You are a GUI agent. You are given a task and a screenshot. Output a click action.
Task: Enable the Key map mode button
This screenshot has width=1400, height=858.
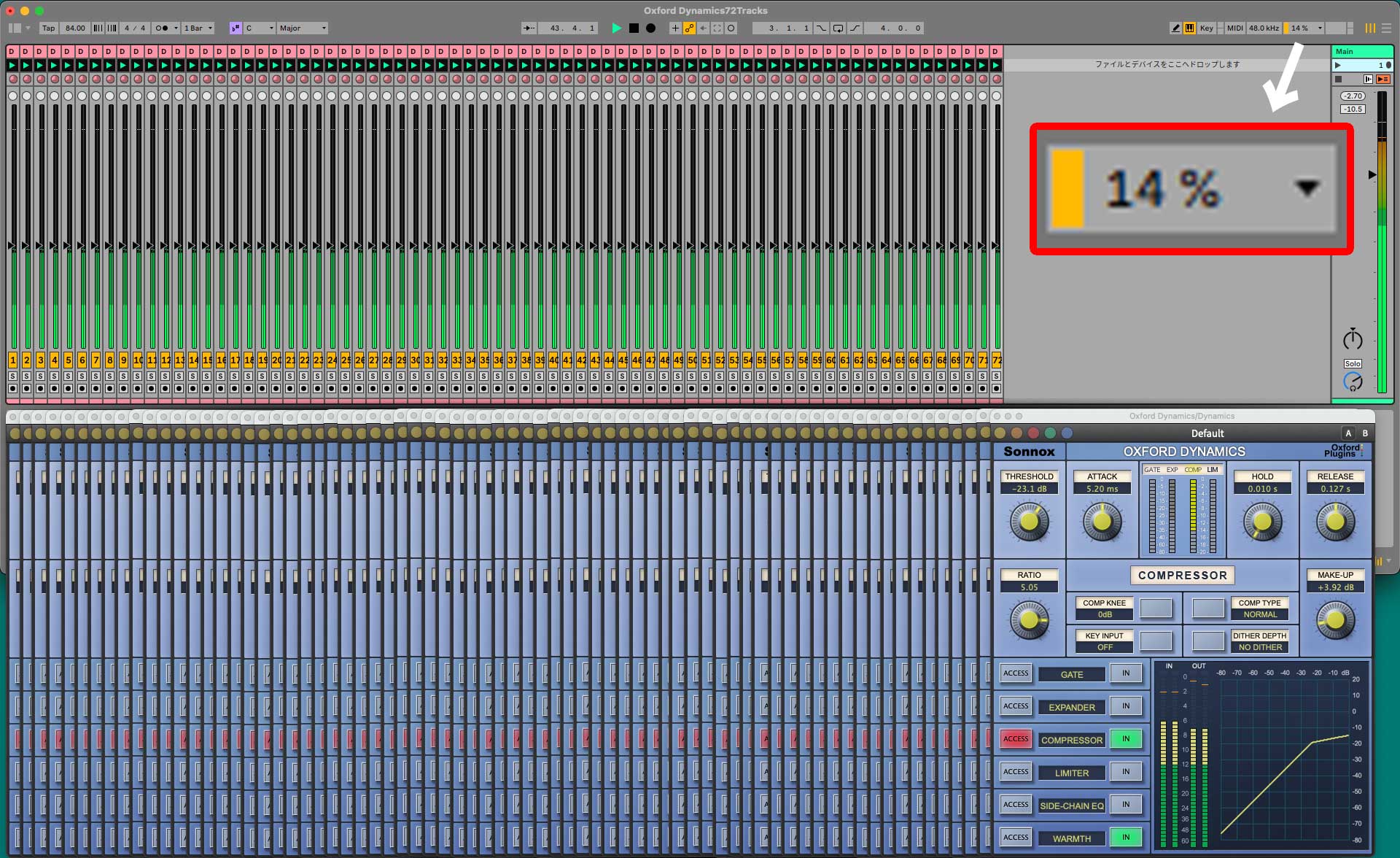pos(1207,28)
